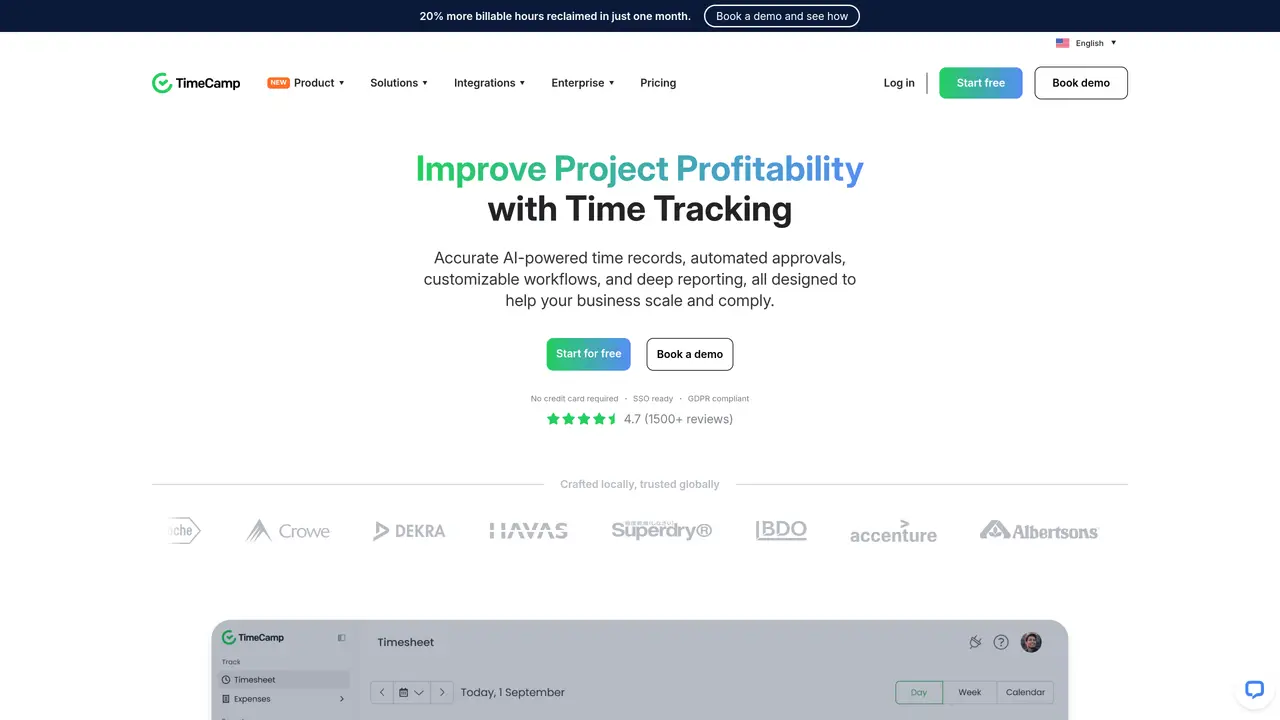Image resolution: width=1280 pixels, height=720 pixels.
Task: Click the user avatar in preview
Action: (x=1031, y=642)
